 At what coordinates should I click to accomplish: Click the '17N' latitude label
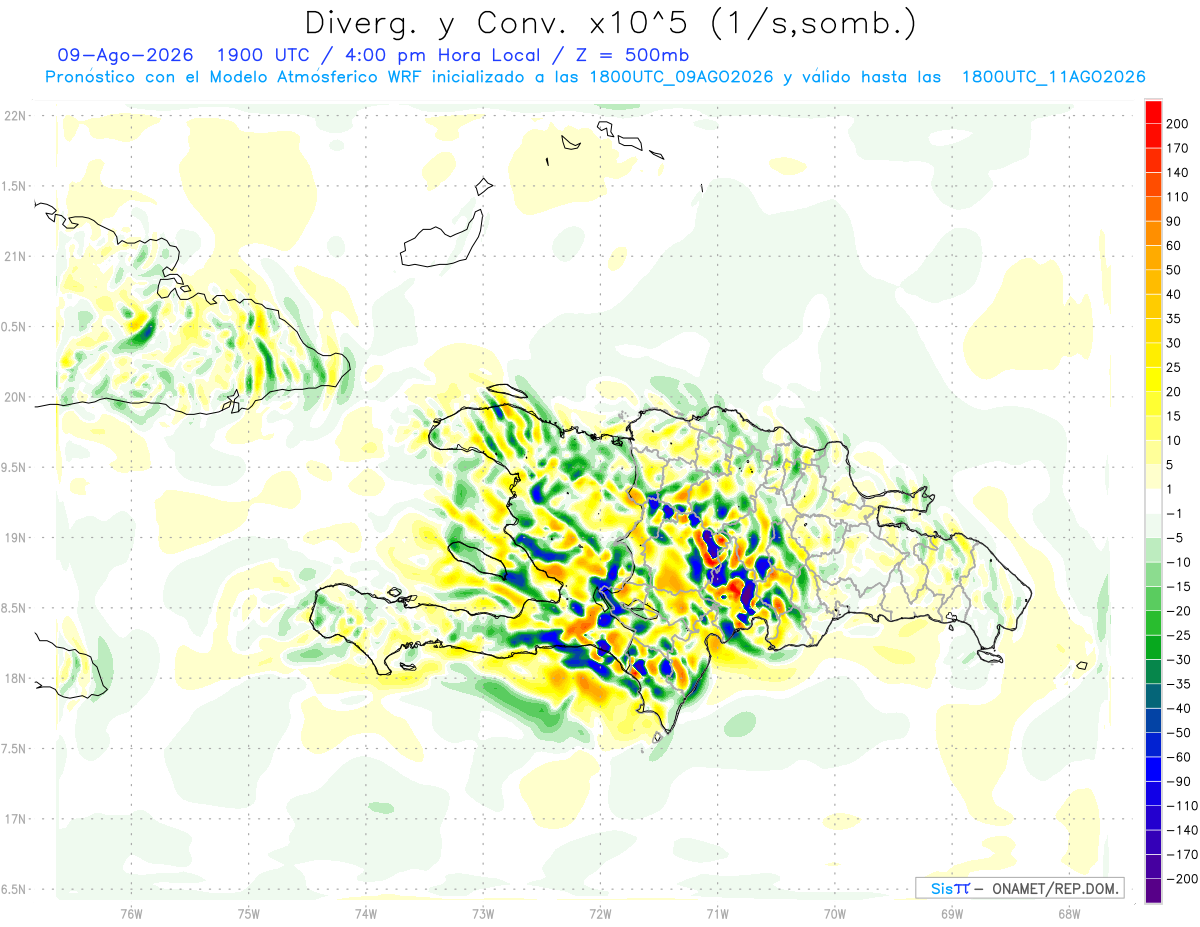[14, 819]
